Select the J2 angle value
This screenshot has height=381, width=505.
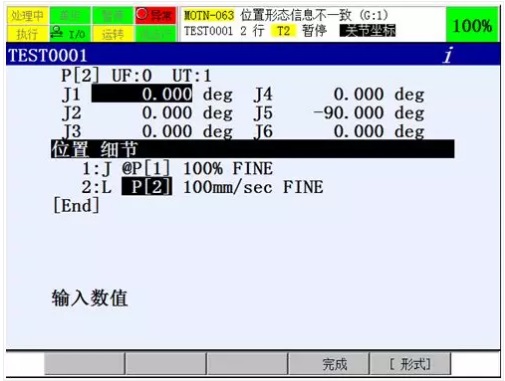167,113
